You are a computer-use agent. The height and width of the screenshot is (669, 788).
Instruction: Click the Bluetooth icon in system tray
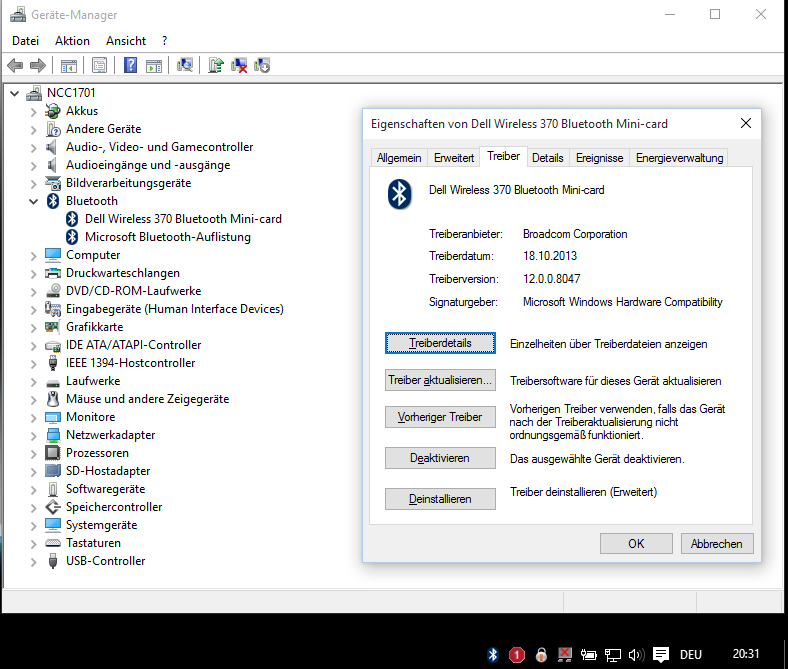click(x=492, y=655)
